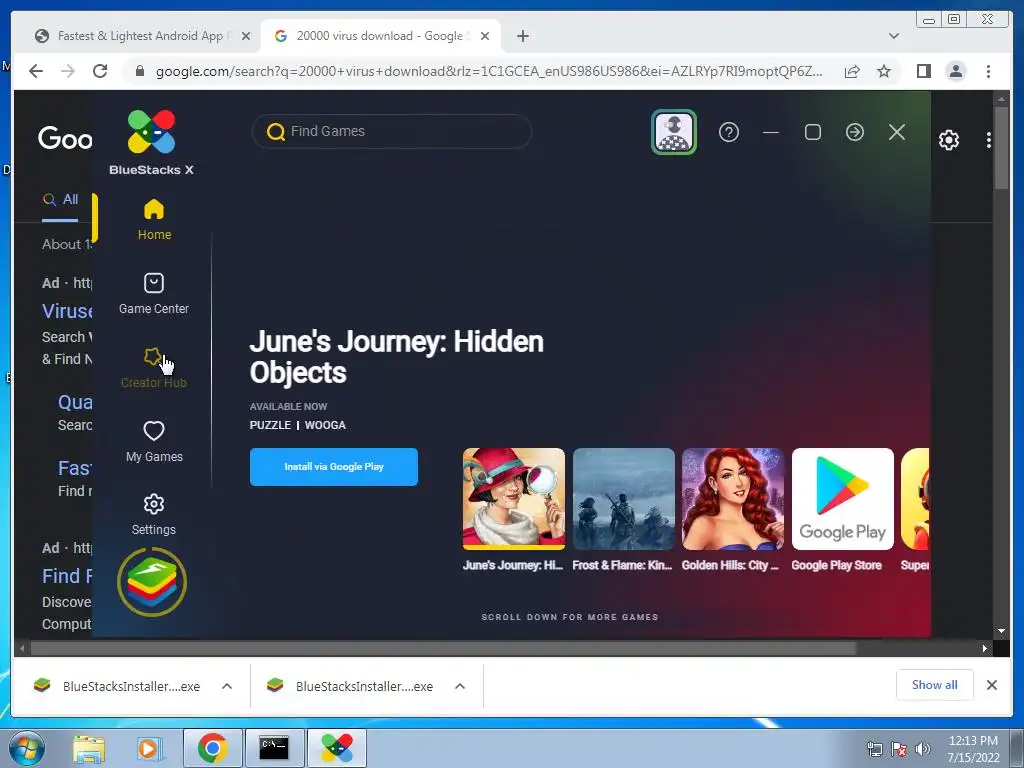Click the WOOGA publisher label
1024x768 pixels.
point(325,425)
